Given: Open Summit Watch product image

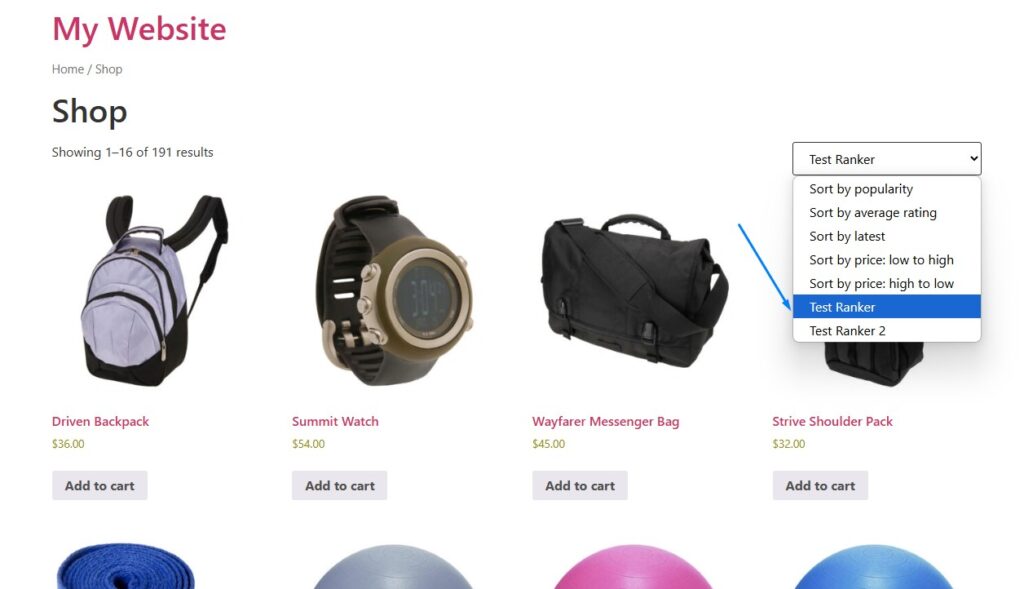Looking at the screenshot, I should pos(394,291).
